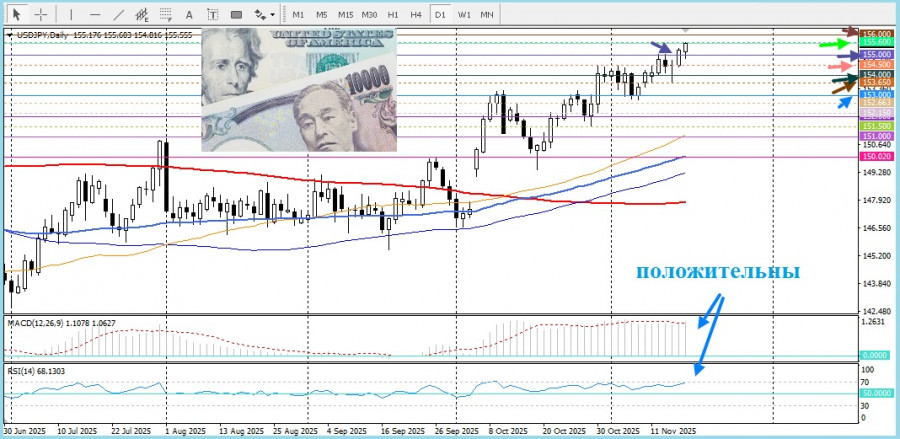Image resolution: width=900 pixels, height=439 pixels.
Task: Switch chart to H4 timeframe
Action: click(416, 15)
